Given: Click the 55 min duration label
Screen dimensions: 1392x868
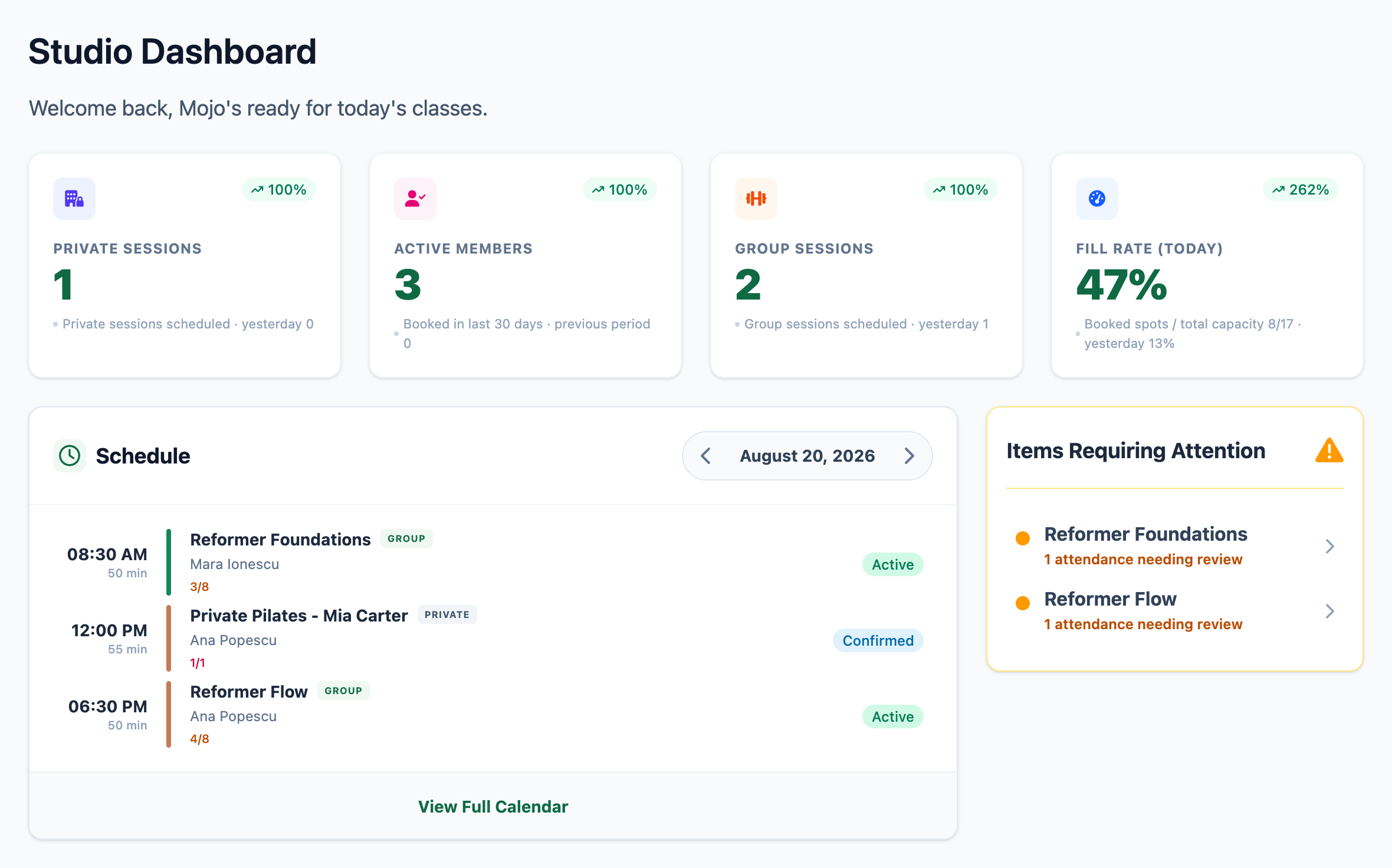Looking at the screenshot, I should (x=127, y=649).
